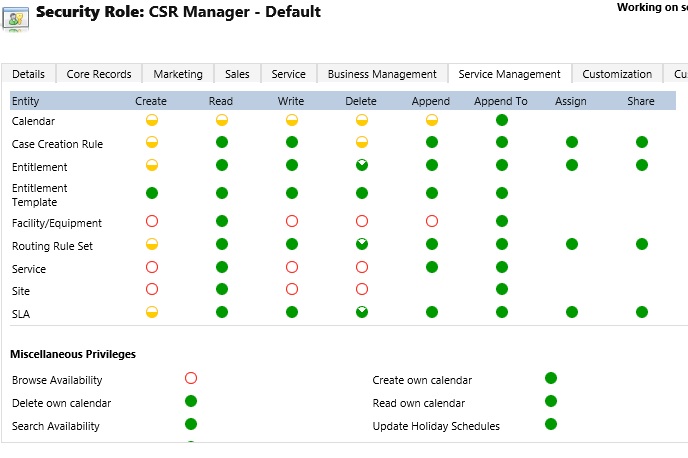Click the Create column header

[x=151, y=101]
